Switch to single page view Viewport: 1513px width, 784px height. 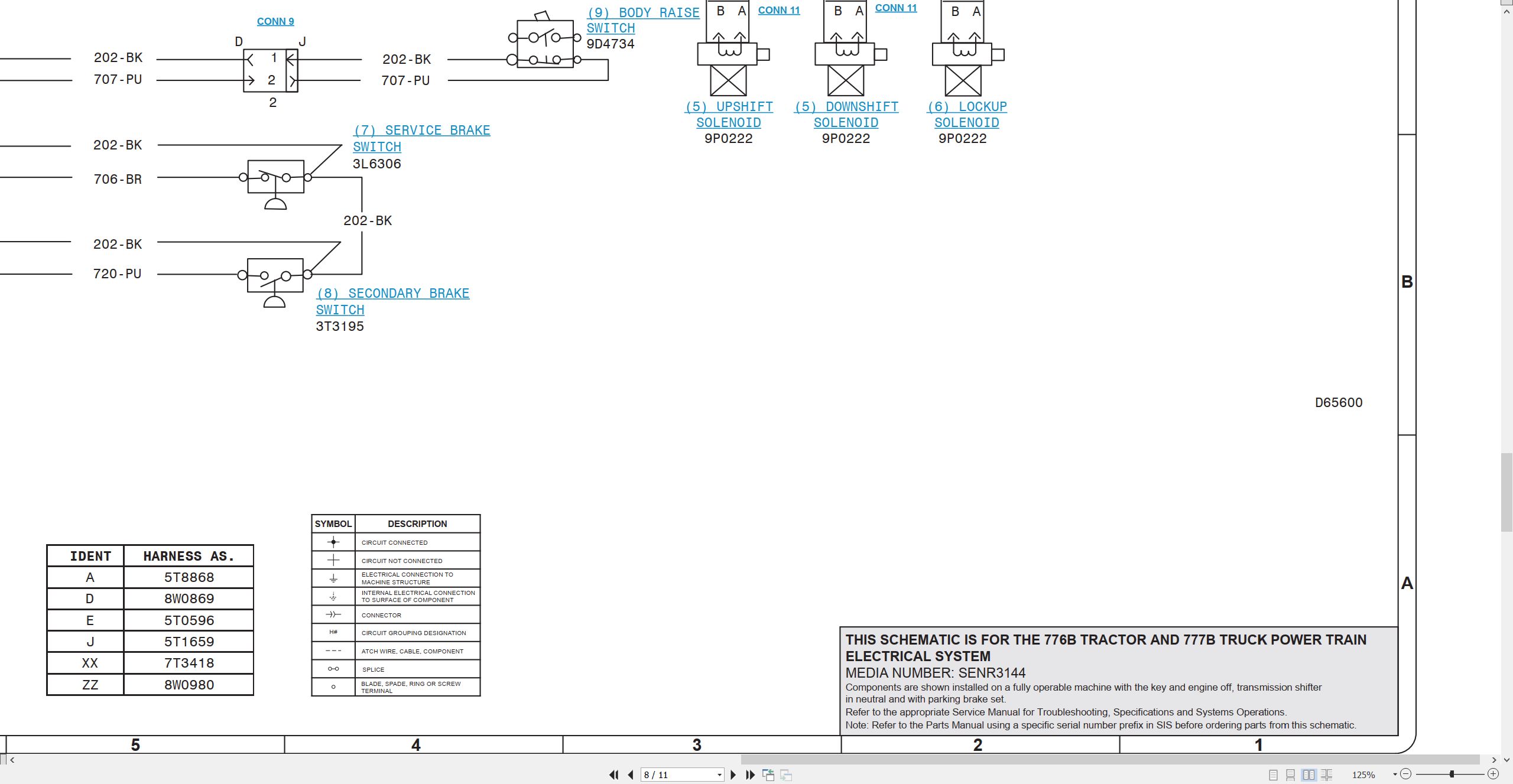coord(1273,775)
